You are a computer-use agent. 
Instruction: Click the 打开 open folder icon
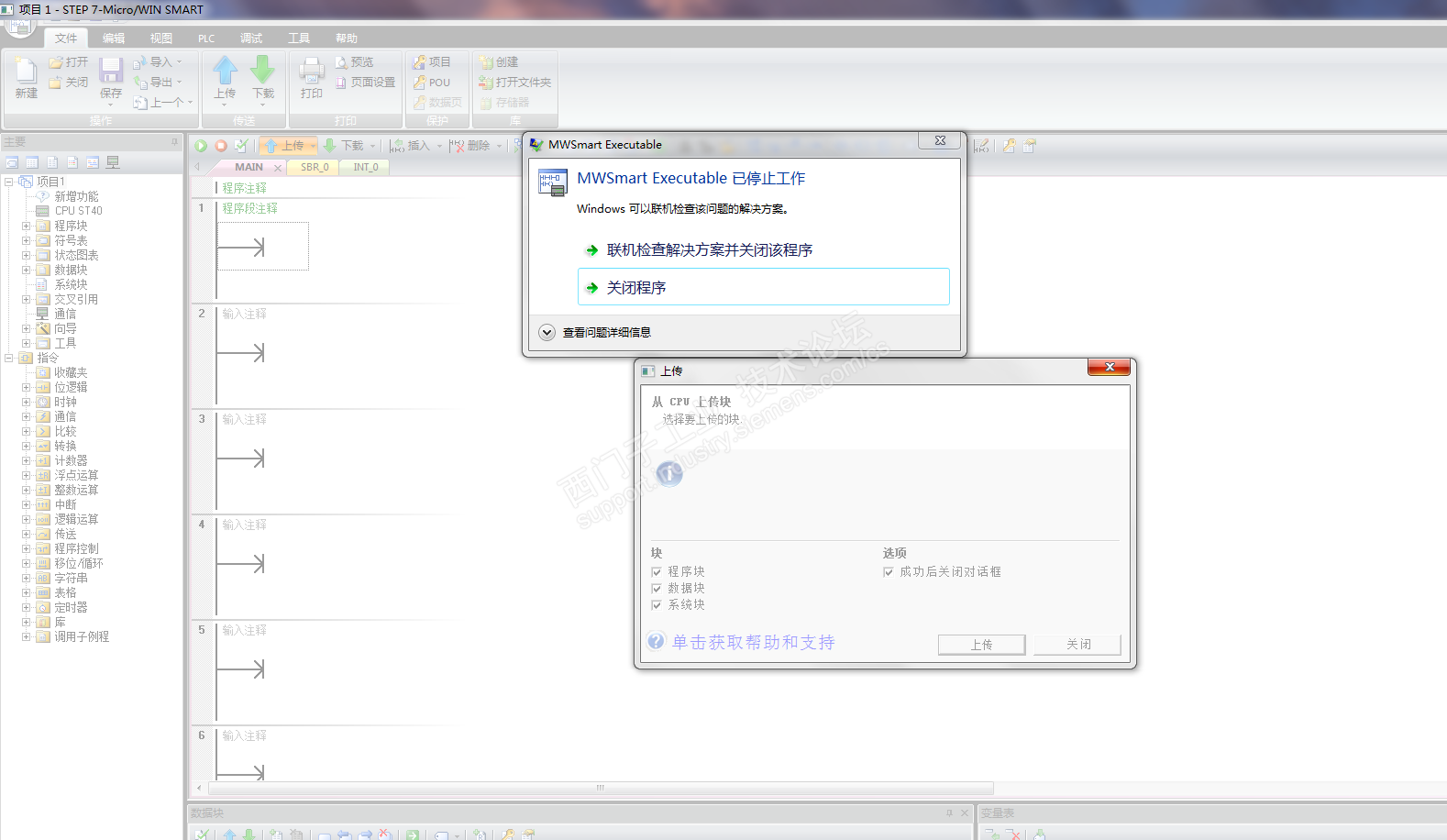coord(56,62)
